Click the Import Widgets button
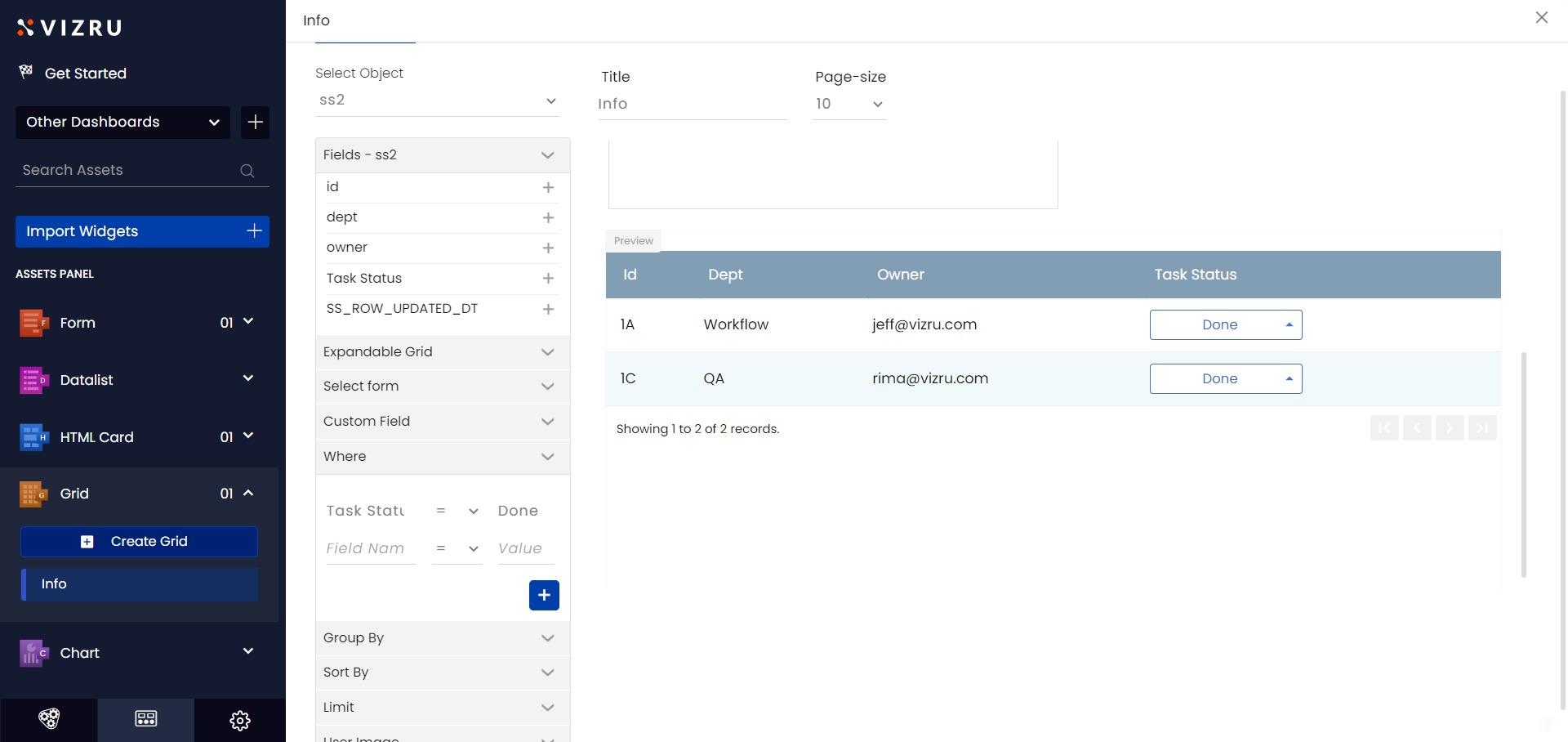 [142, 231]
